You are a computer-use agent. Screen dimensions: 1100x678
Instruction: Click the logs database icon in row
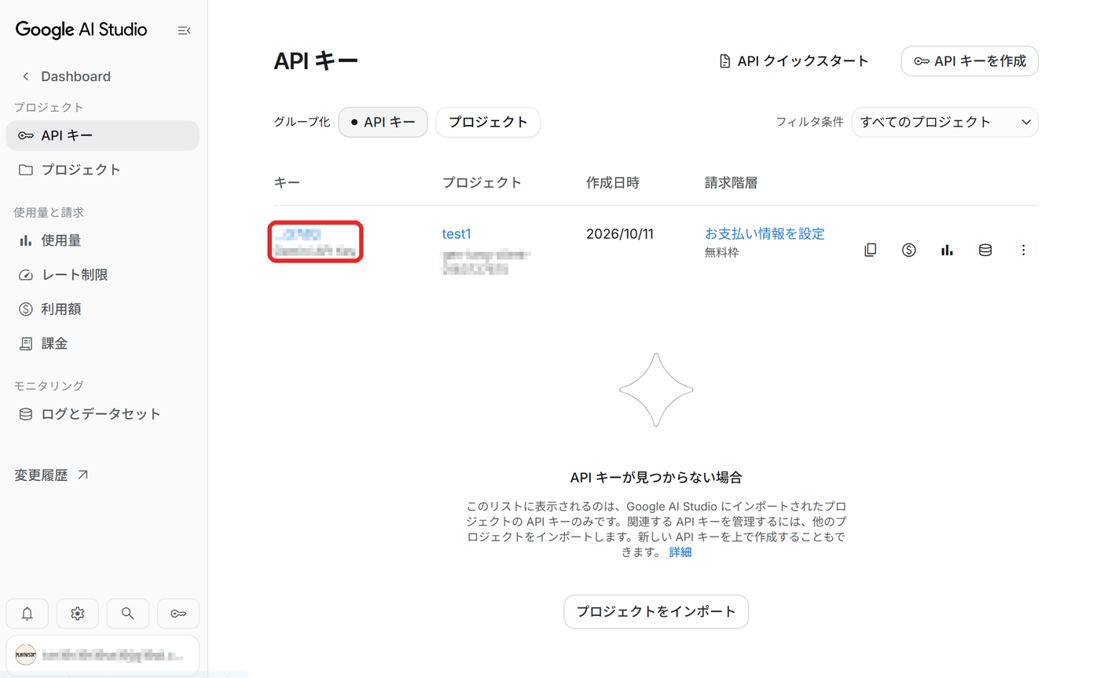pos(985,250)
